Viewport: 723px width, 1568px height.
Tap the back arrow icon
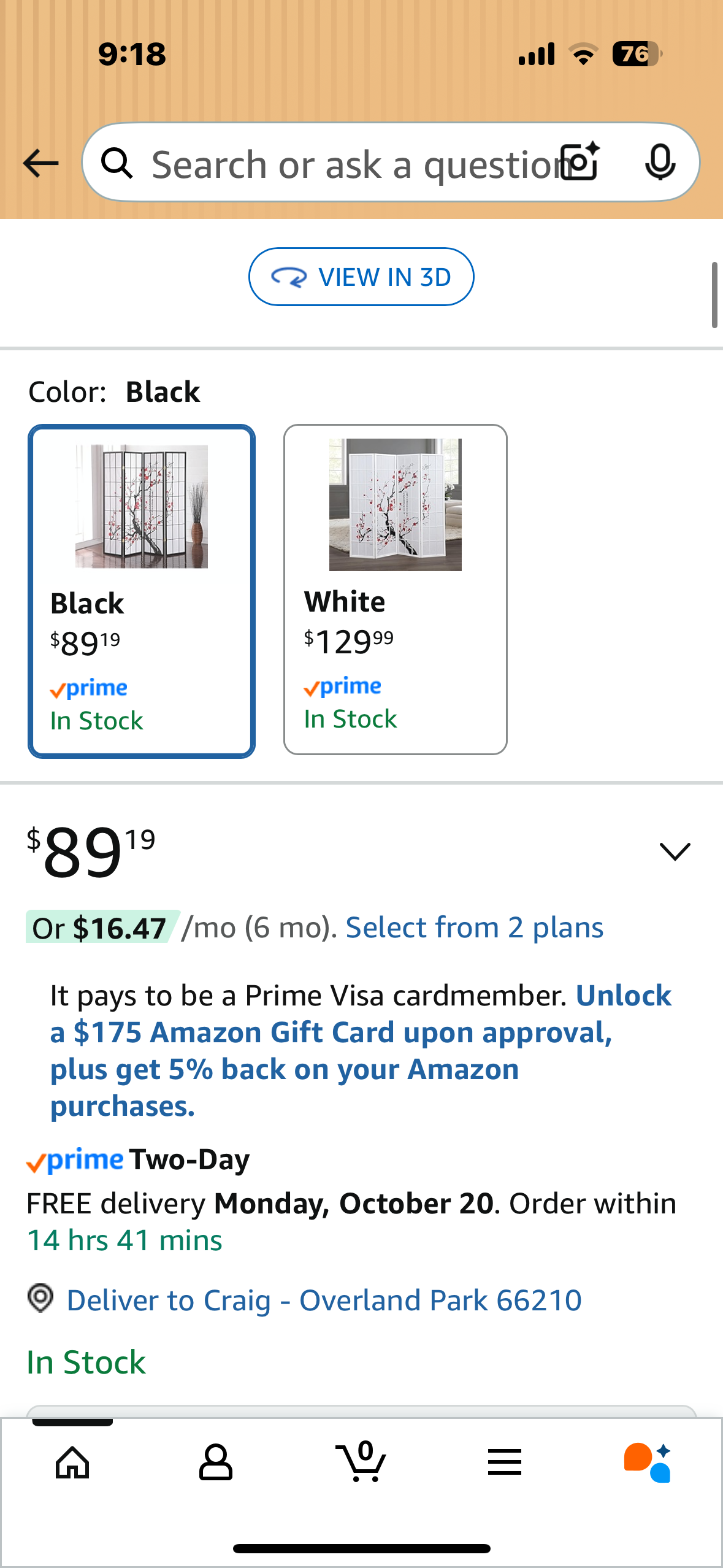tap(40, 163)
